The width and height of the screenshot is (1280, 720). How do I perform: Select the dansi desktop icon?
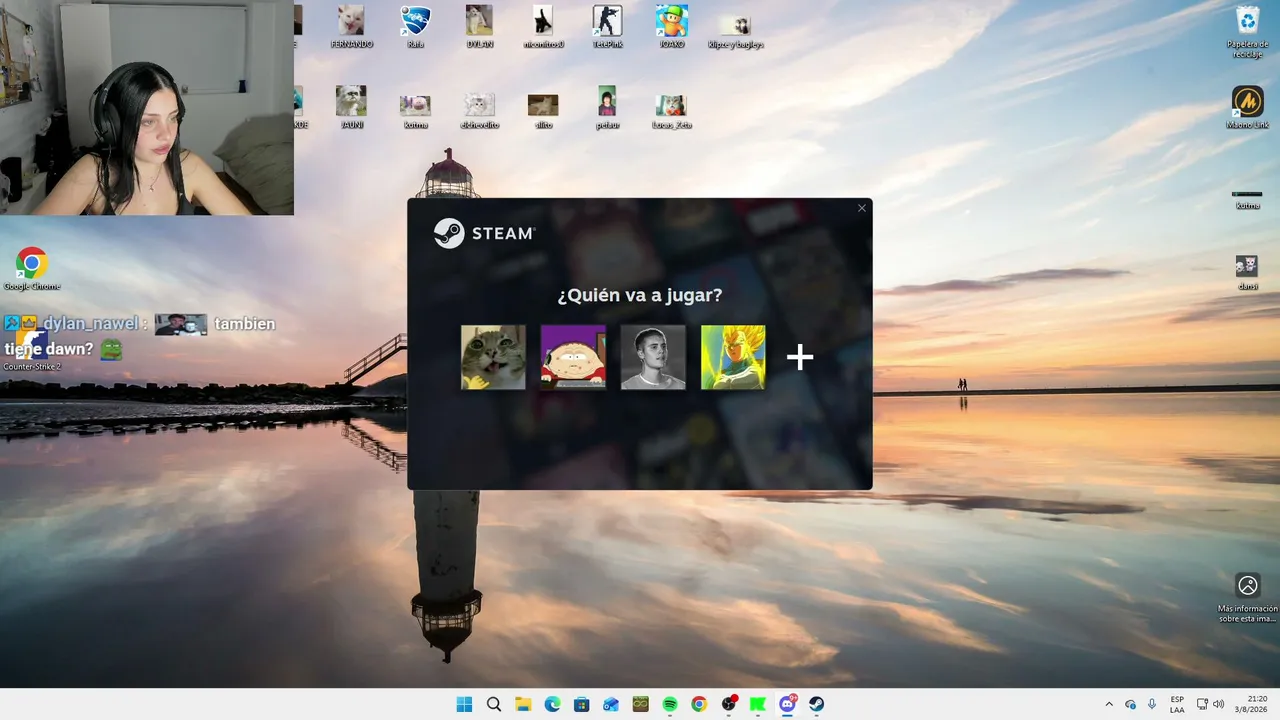tap(1247, 271)
